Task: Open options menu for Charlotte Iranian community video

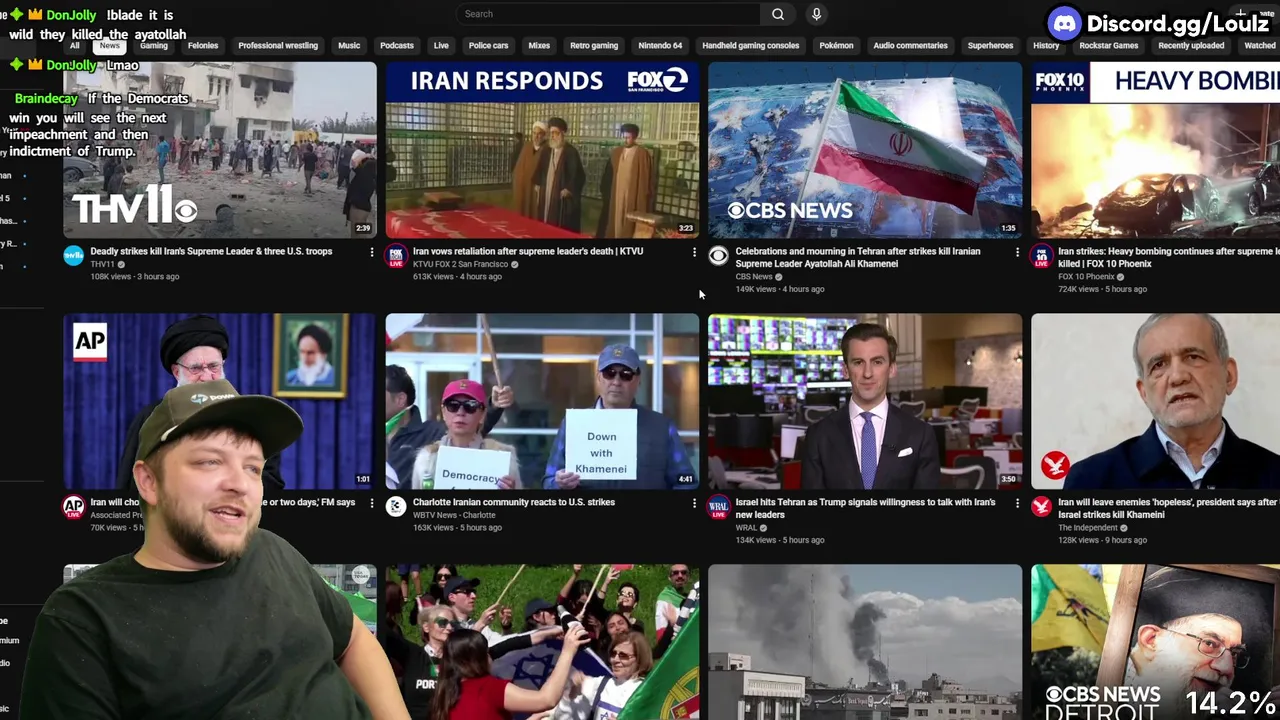Action: (x=694, y=503)
